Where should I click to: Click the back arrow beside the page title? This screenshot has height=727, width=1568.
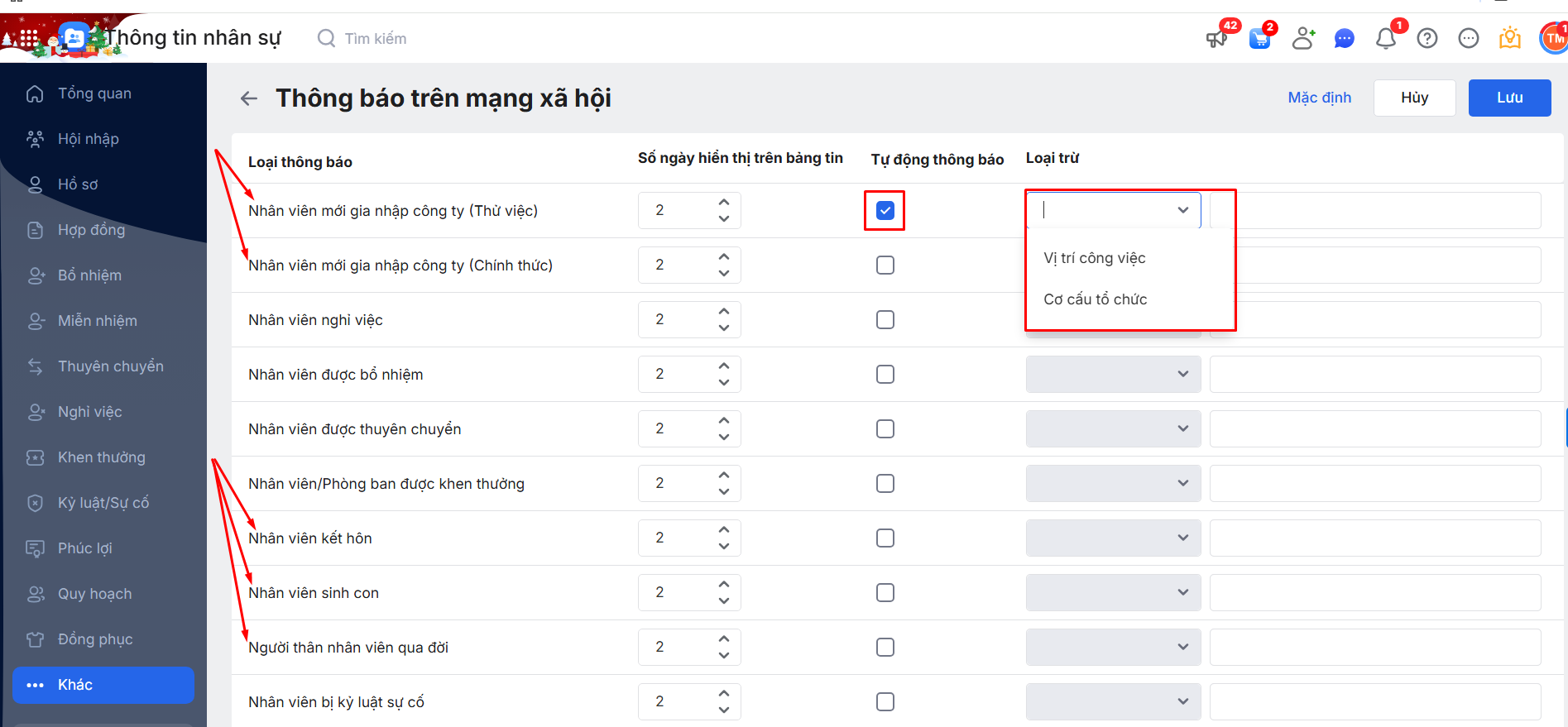(x=248, y=98)
